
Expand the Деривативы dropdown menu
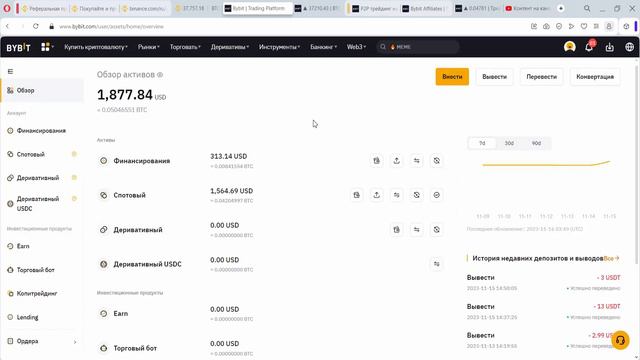click(x=230, y=47)
